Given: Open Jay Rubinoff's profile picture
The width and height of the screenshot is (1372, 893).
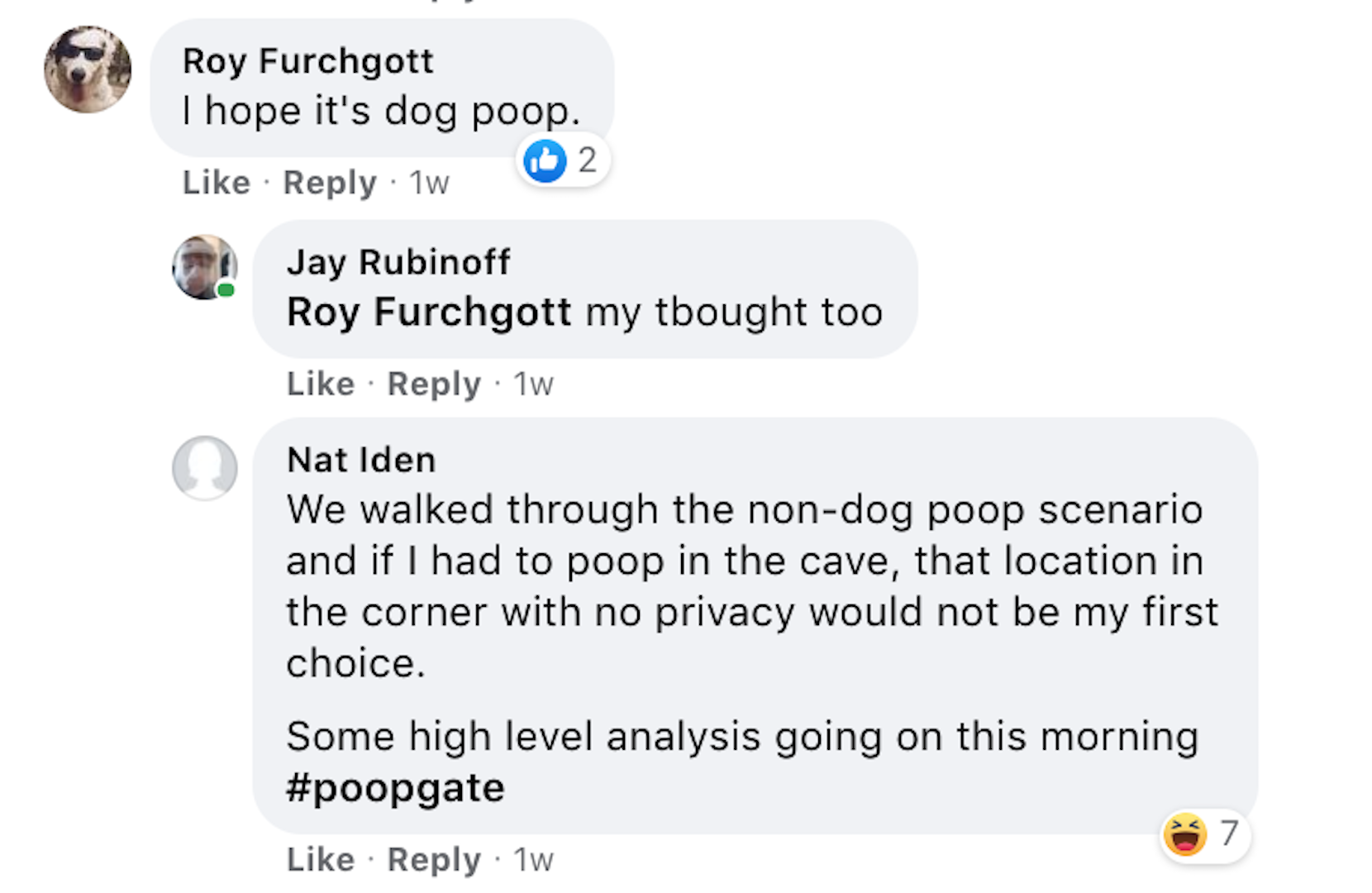Looking at the screenshot, I should [x=204, y=267].
